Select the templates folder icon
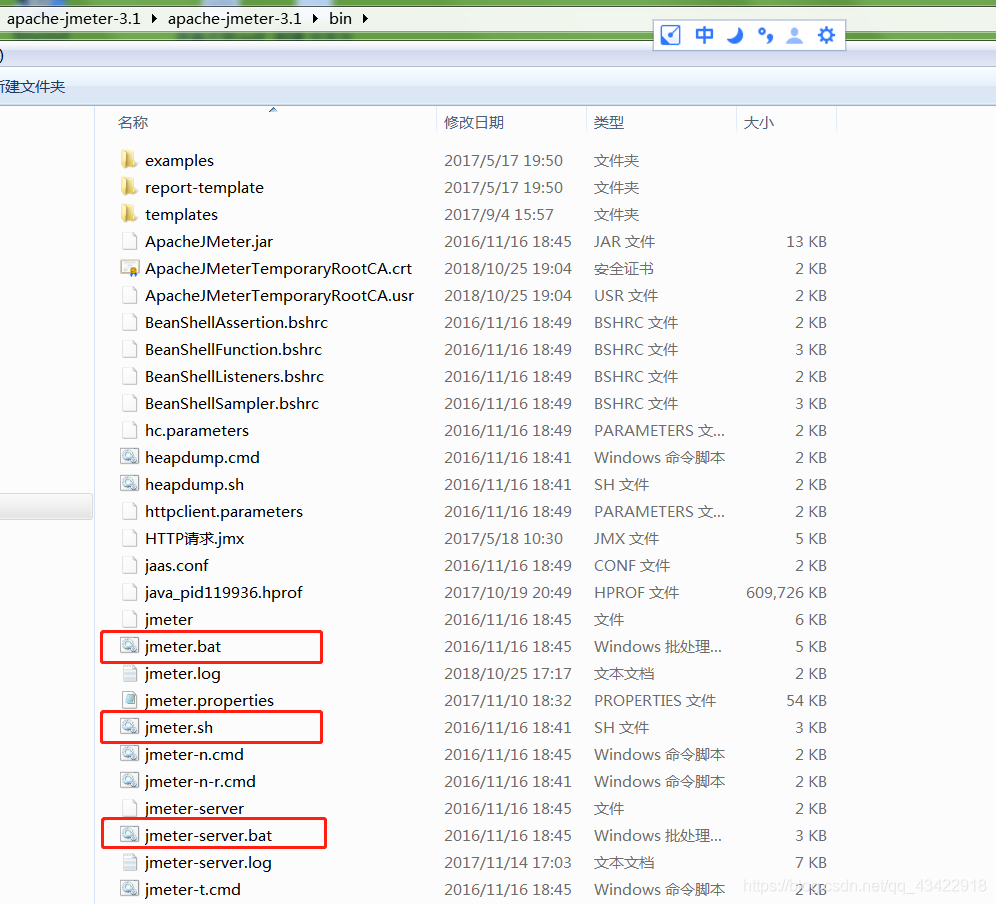The width and height of the screenshot is (996, 904). click(x=129, y=213)
